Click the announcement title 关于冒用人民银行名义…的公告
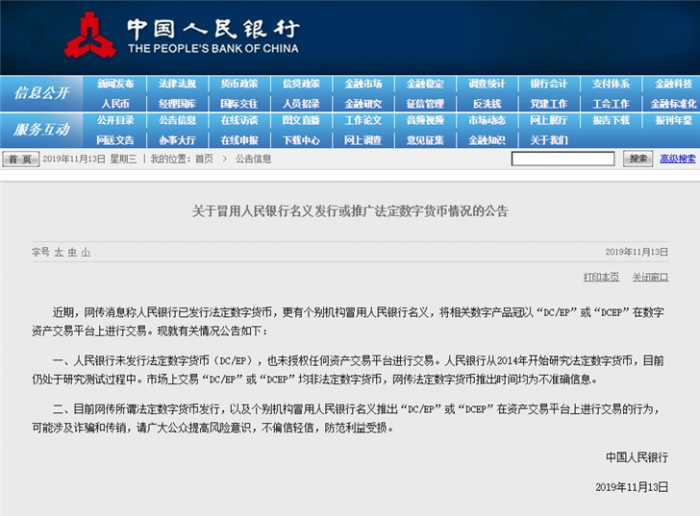This screenshot has width=700, height=516. click(350, 211)
